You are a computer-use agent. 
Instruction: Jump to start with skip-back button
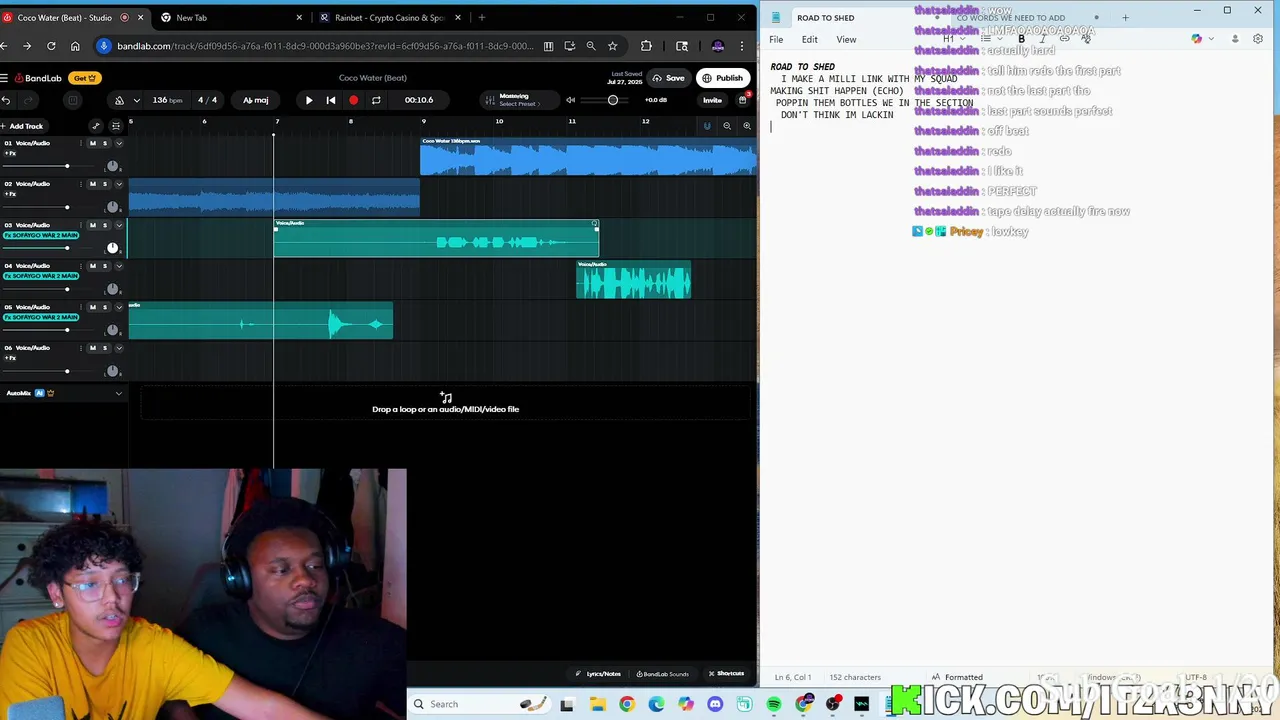(x=331, y=100)
